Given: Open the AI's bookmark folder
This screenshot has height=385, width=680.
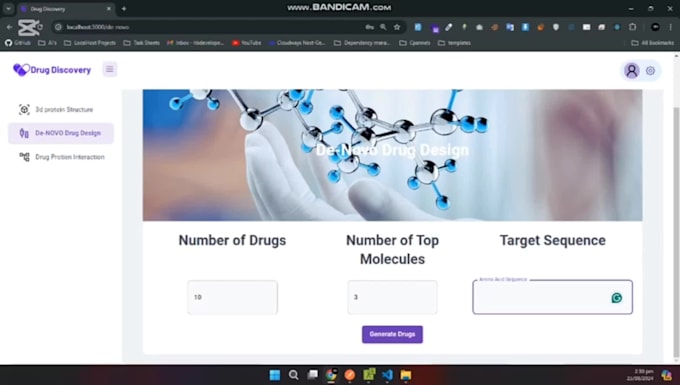Looking at the screenshot, I should (x=47, y=43).
